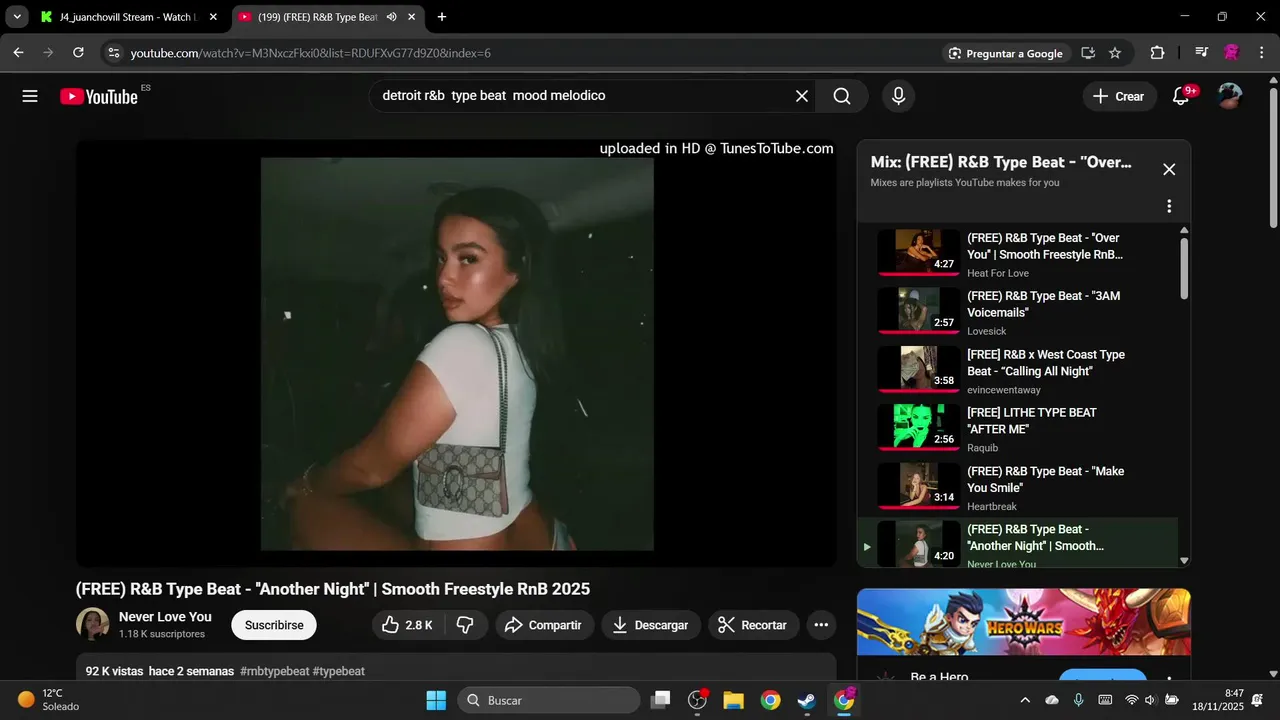1280x720 pixels.
Task: Clear the YouTube search query with X
Action: pos(802,96)
